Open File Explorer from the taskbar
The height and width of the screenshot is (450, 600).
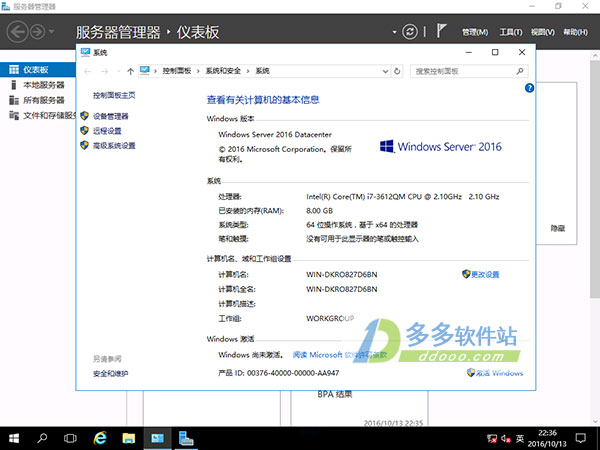pos(129,438)
